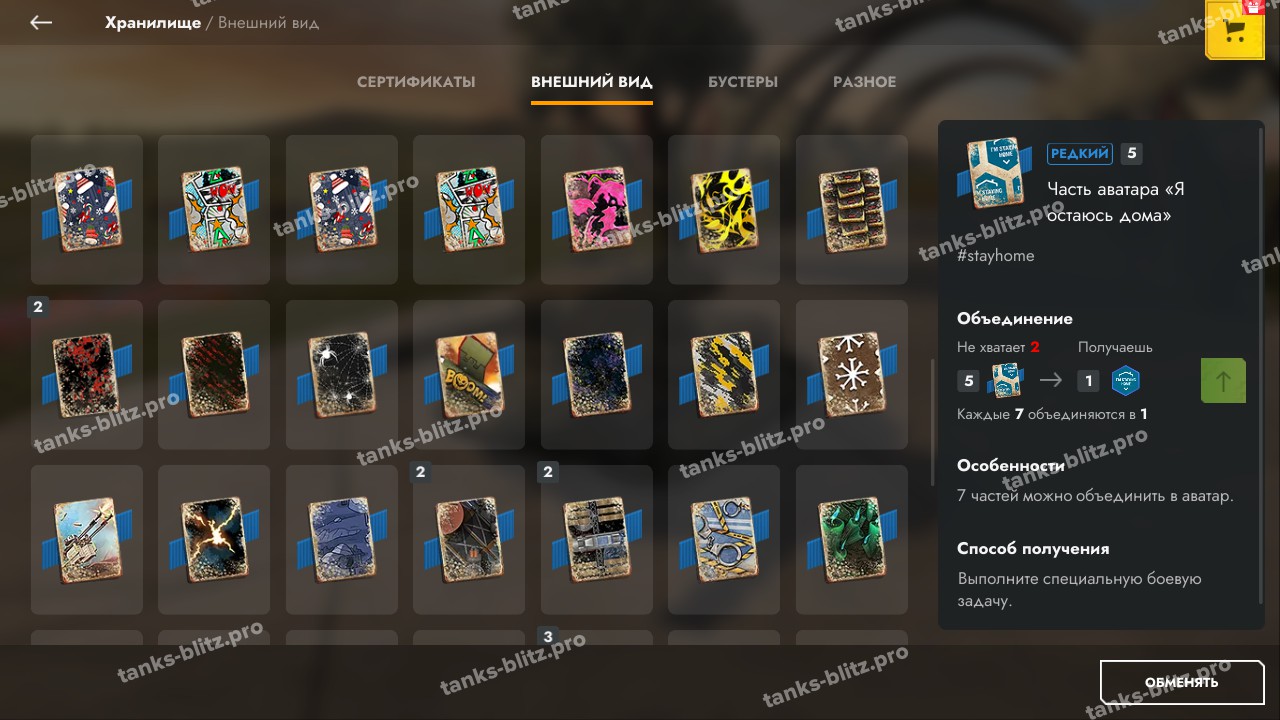
Task: Select the BOOM comic avatar card
Action: (x=469, y=374)
